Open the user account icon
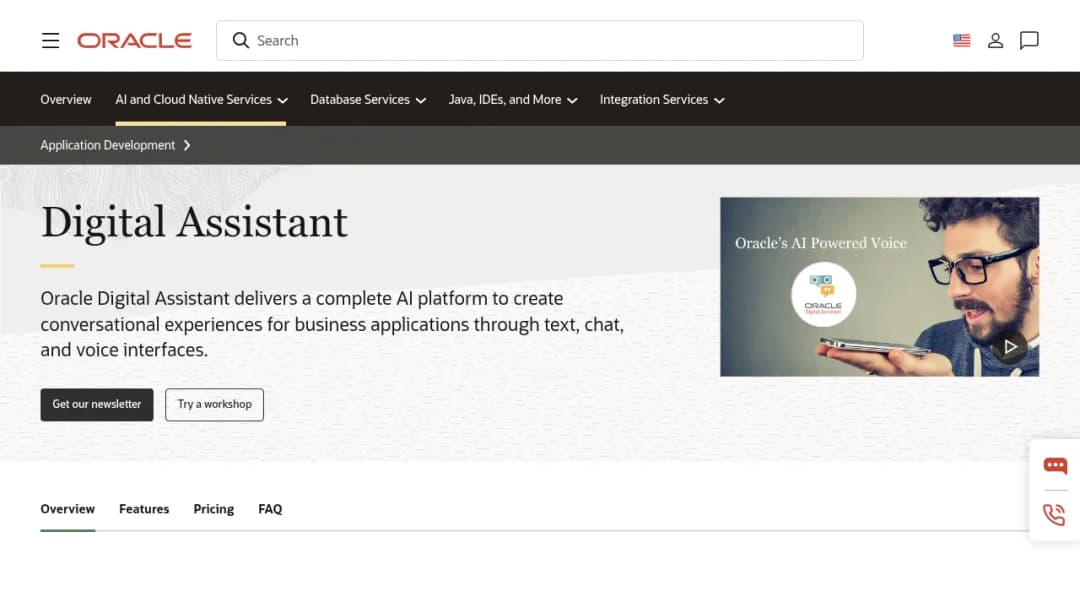The height and width of the screenshot is (608, 1080). coord(995,41)
